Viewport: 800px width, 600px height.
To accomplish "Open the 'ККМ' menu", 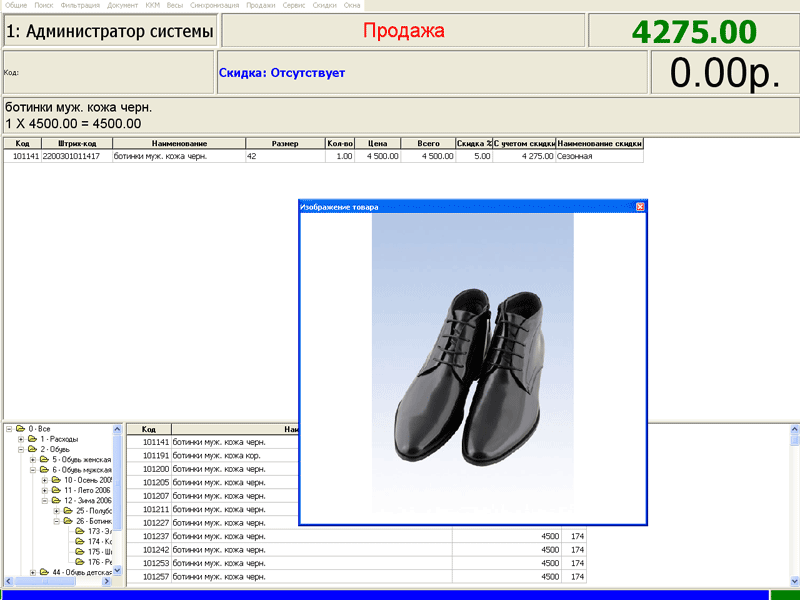I will (x=152, y=5).
